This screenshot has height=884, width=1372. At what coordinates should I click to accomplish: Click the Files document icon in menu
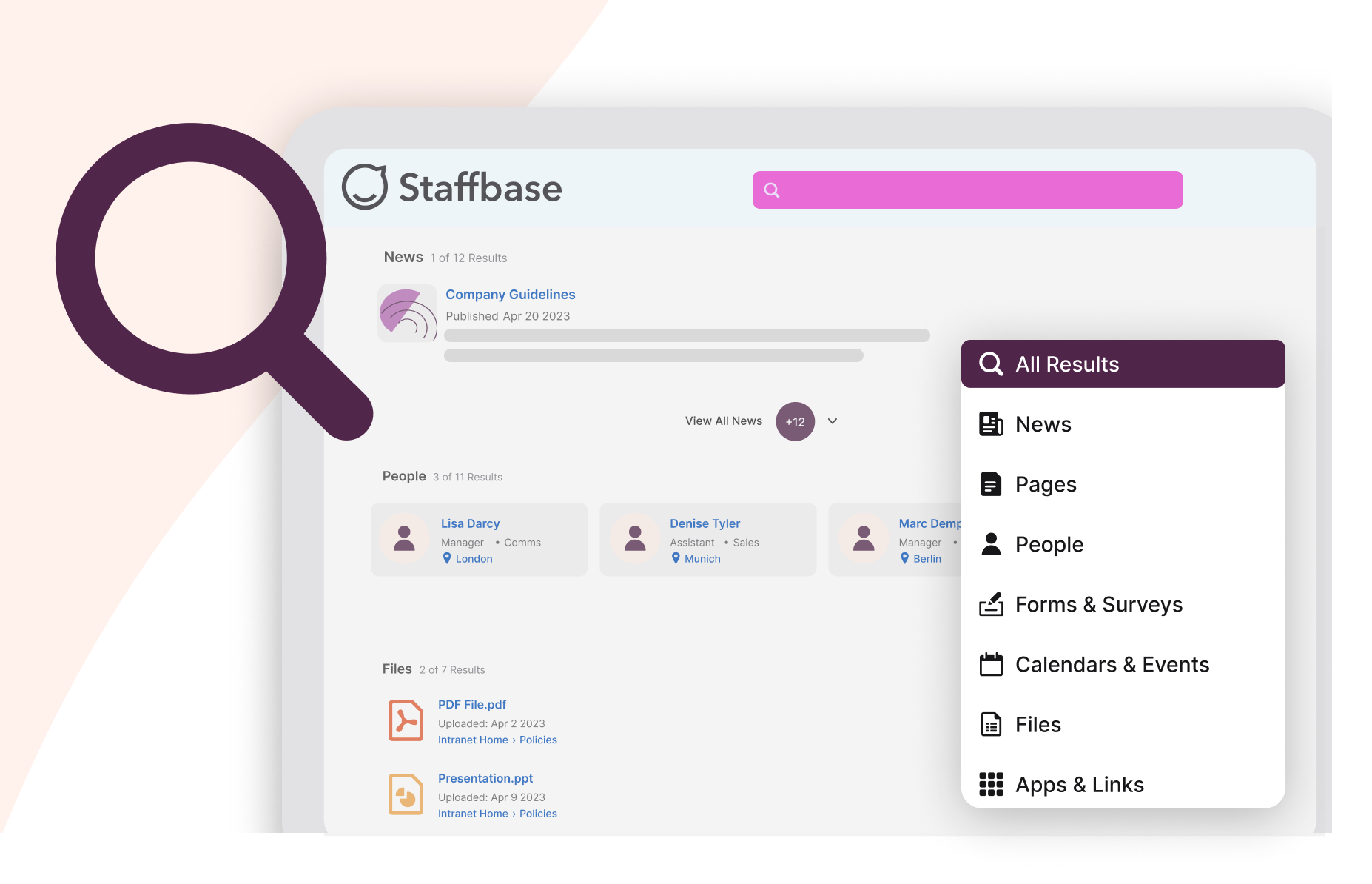991,724
